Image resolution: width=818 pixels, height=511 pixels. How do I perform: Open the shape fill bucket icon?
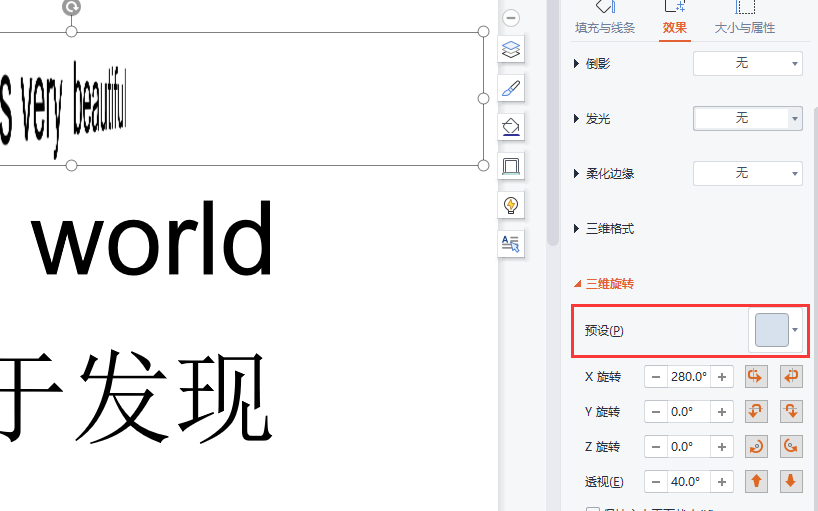(511, 127)
